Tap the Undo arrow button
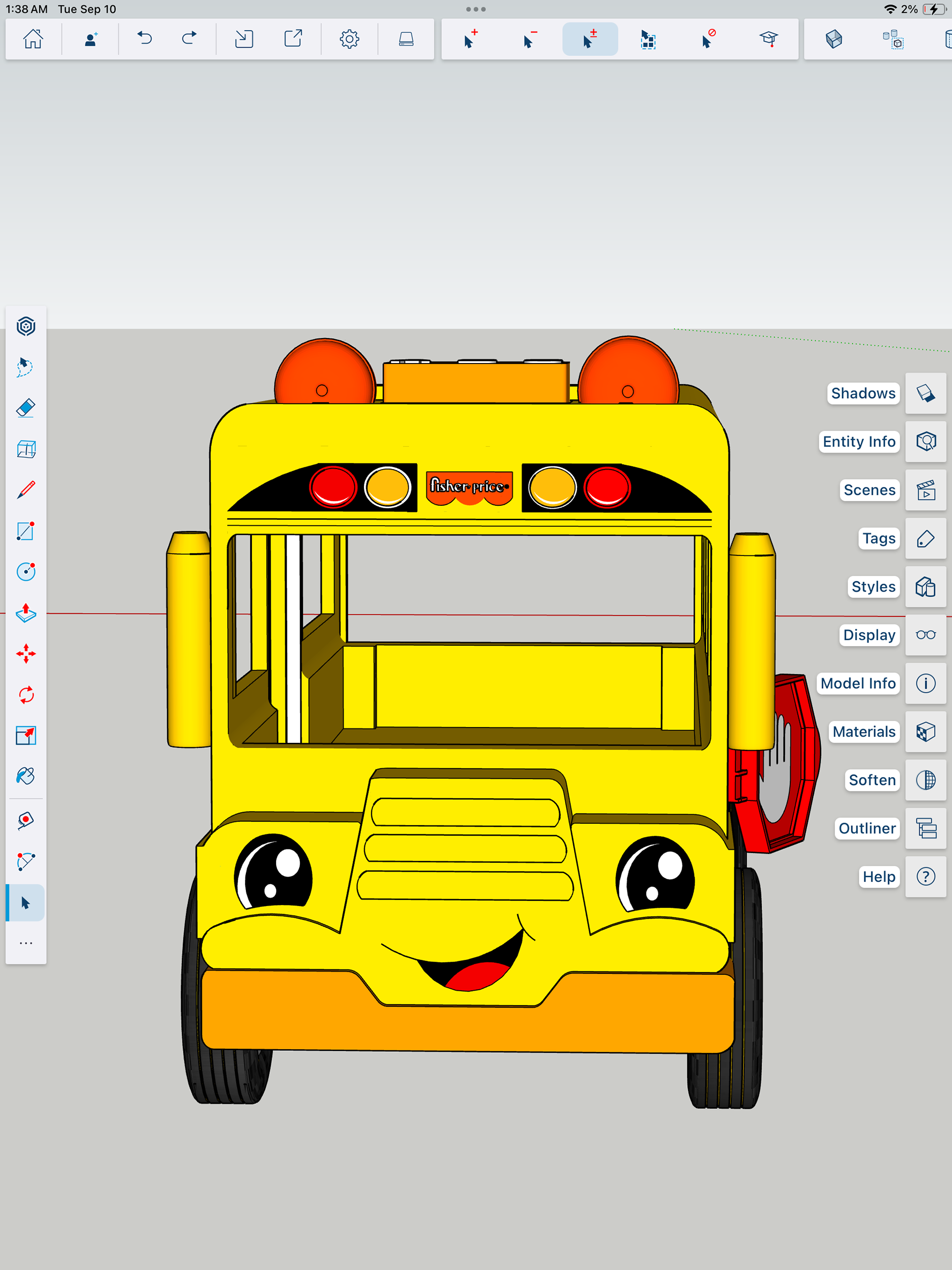 (x=145, y=39)
